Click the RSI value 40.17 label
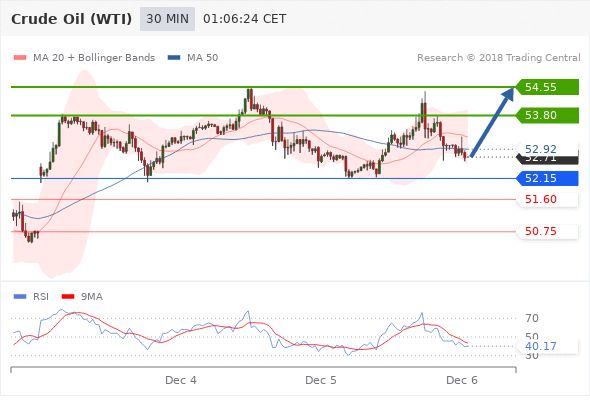The width and height of the screenshot is (590, 400). click(541, 346)
